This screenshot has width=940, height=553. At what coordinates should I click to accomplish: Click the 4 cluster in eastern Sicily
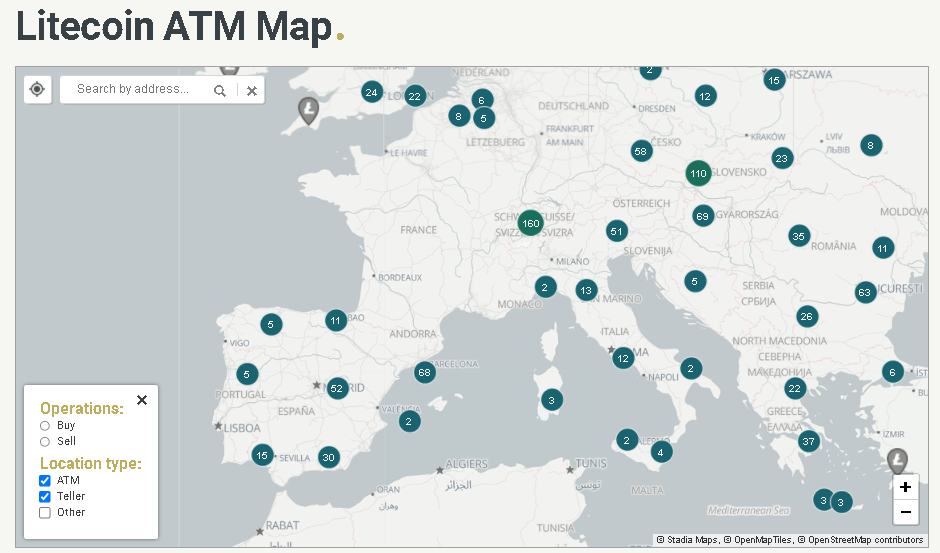click(661, 452)
